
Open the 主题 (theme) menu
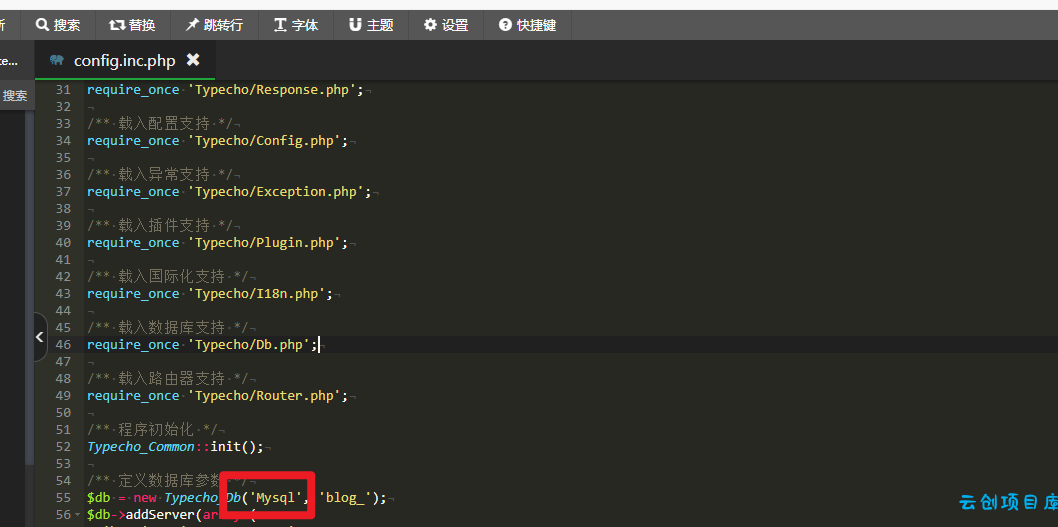[x=371, y=25]
